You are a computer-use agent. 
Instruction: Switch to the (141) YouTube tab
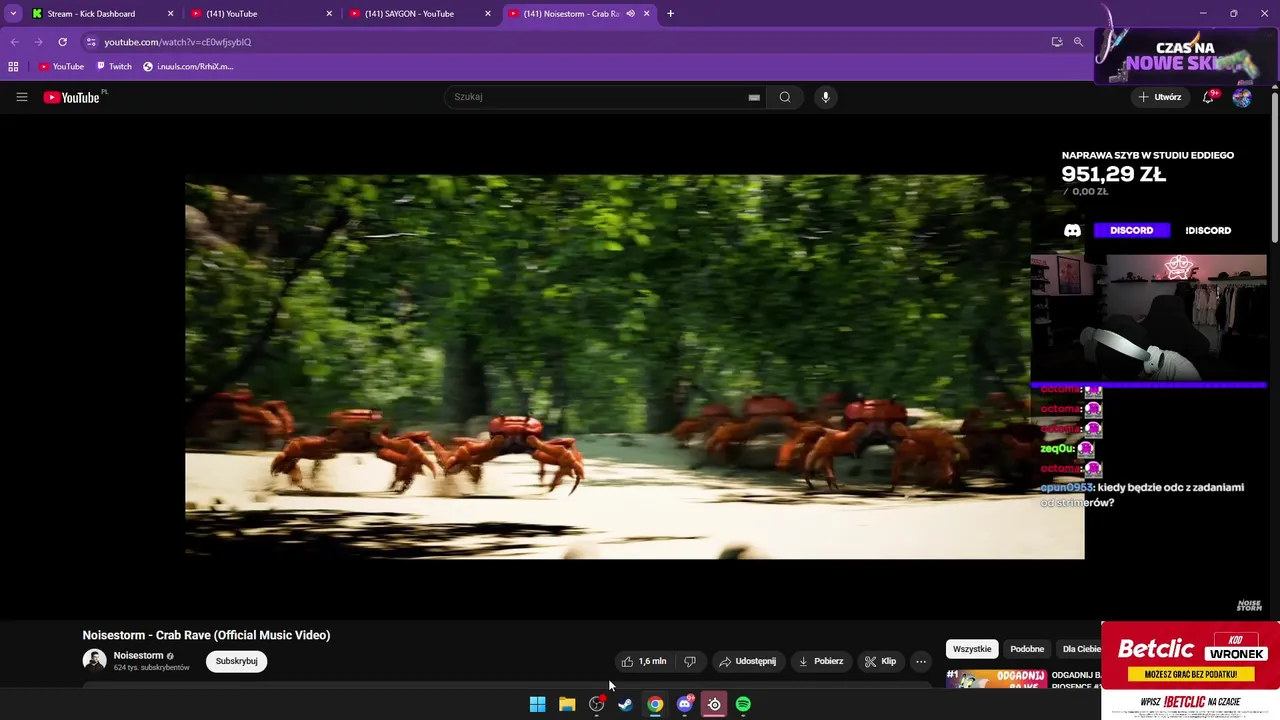pos(262,13)
